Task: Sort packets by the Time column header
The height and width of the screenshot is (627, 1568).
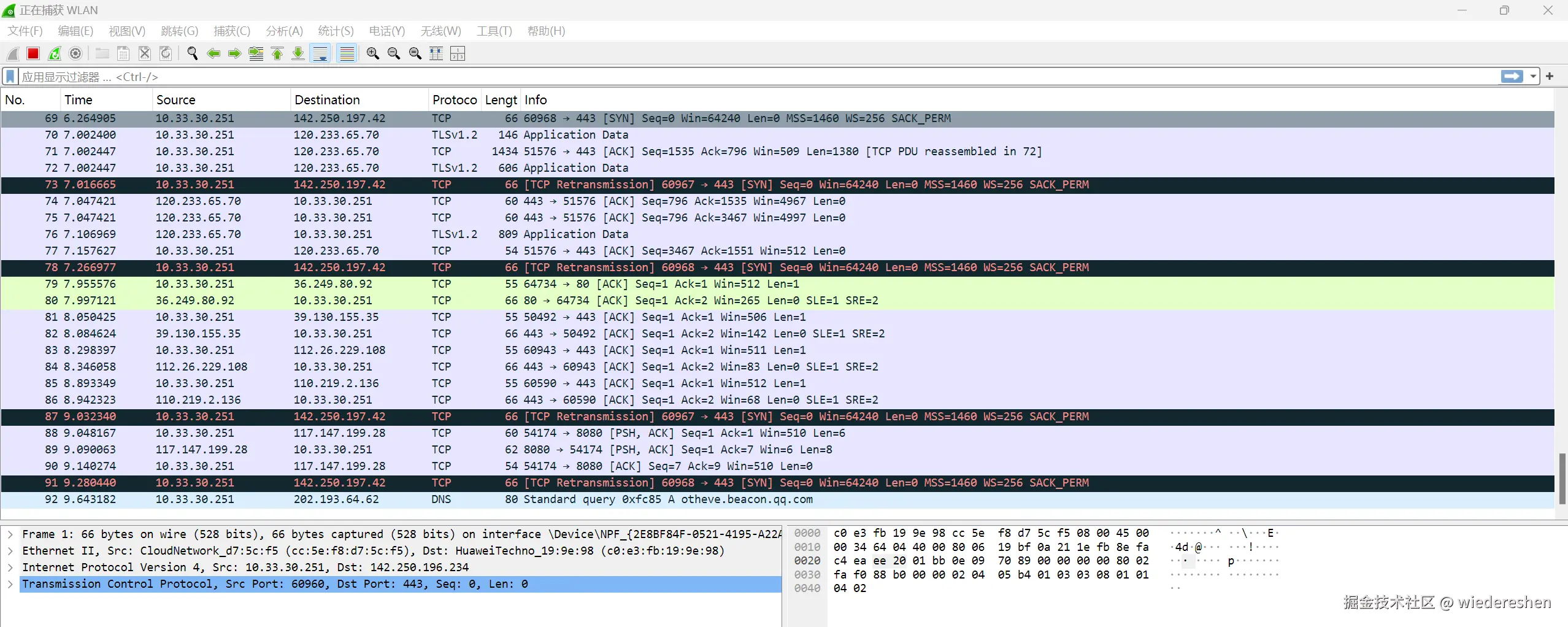Action: pos(106,100)
